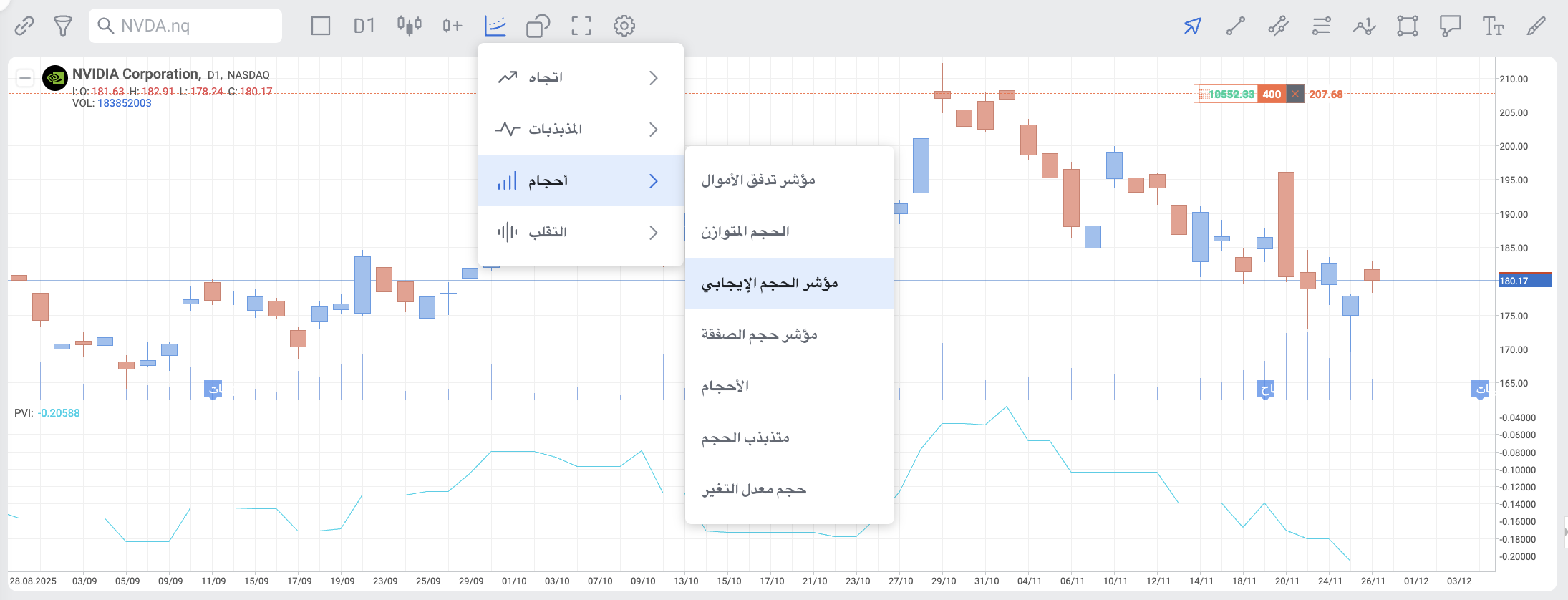Select the trend line drawing tool

point(1236,26)
